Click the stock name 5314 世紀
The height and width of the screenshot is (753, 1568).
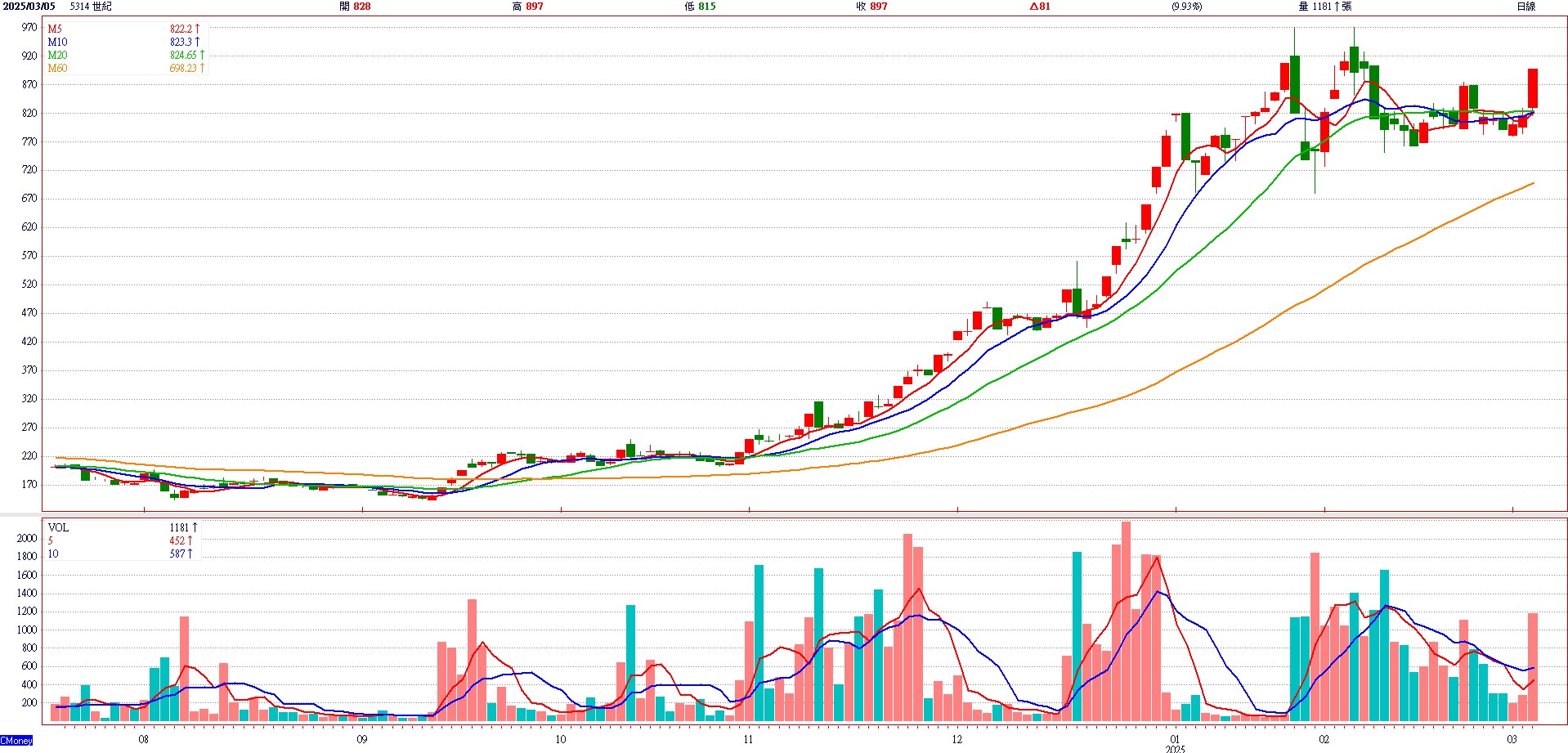tap(91, 7)
